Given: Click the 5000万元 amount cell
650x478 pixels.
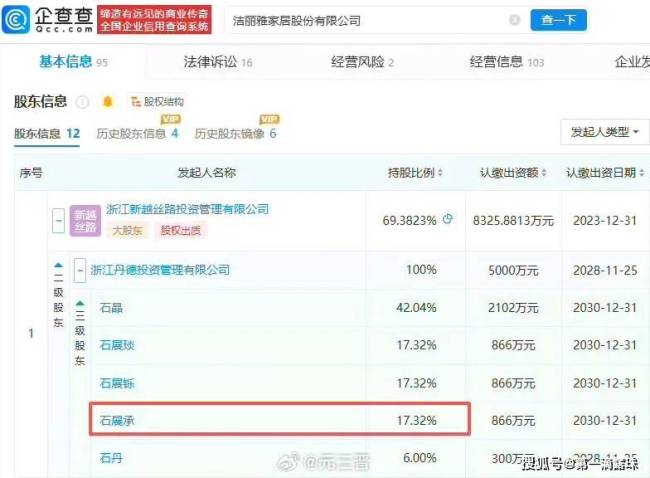Looking at the screenshot, I should (513, 270).
